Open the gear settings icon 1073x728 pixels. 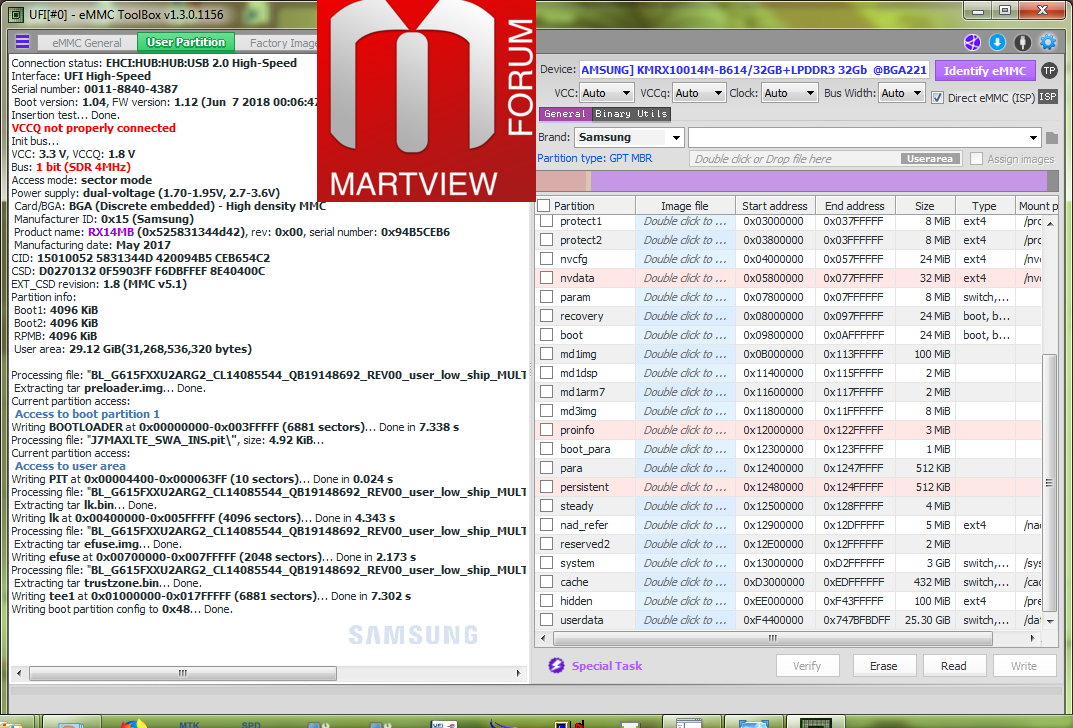click(x=1048, y=42)
